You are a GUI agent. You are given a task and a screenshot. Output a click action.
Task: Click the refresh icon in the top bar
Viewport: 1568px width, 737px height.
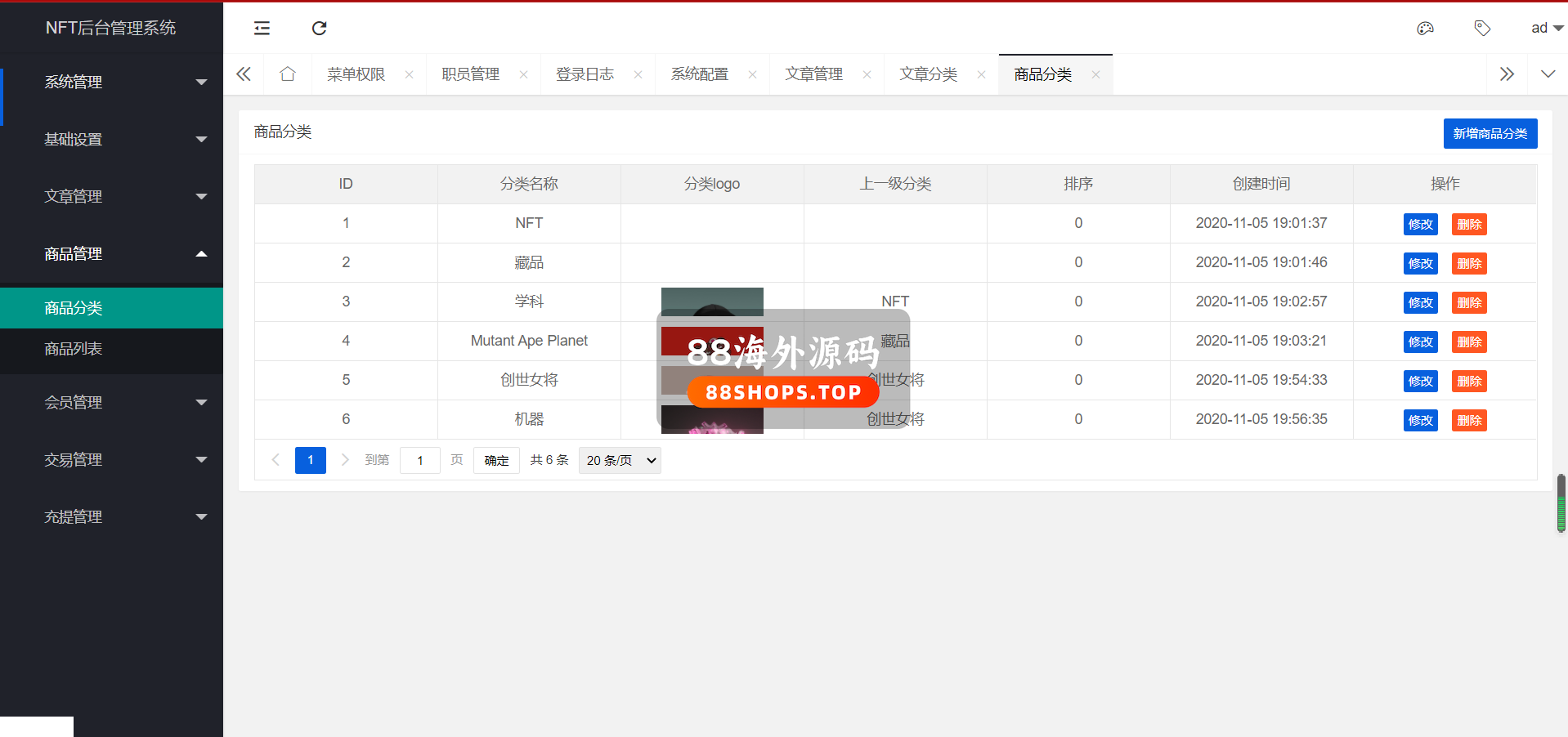319,29
